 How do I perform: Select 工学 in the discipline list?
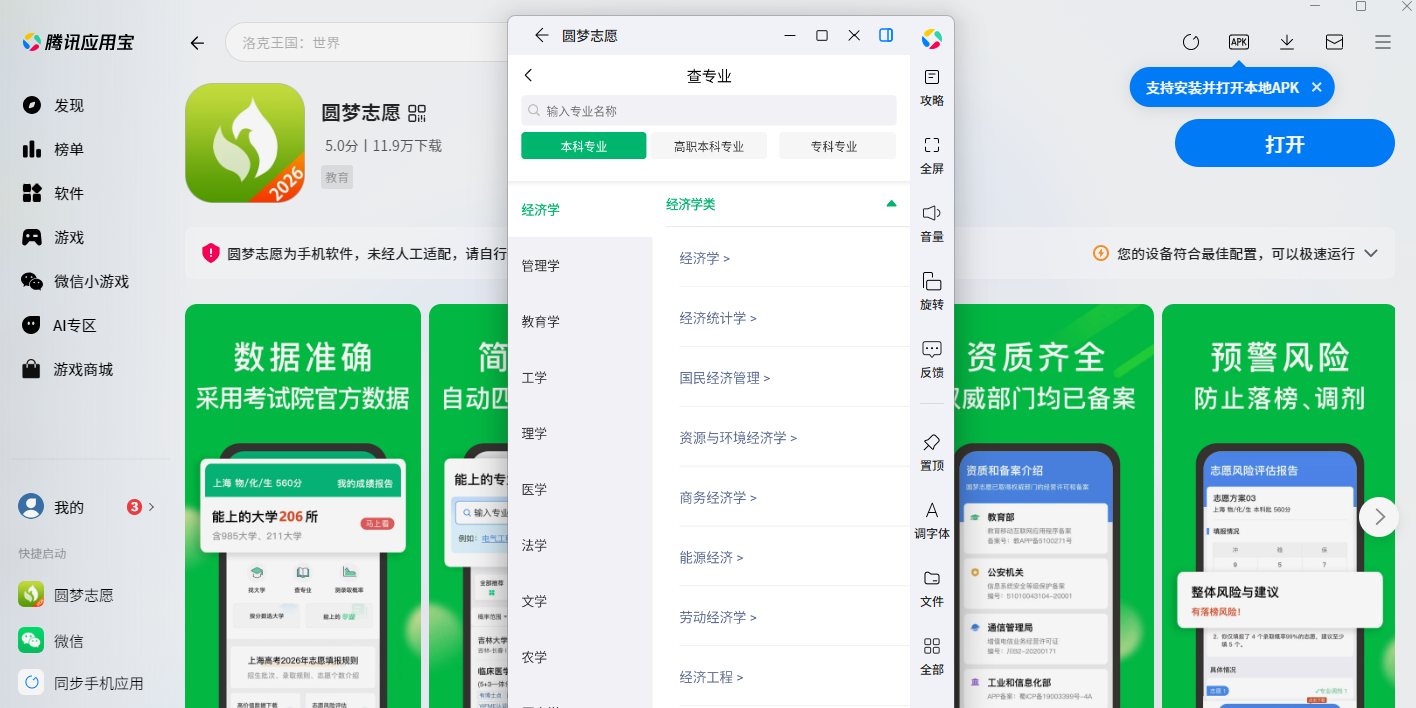point(580,378)
